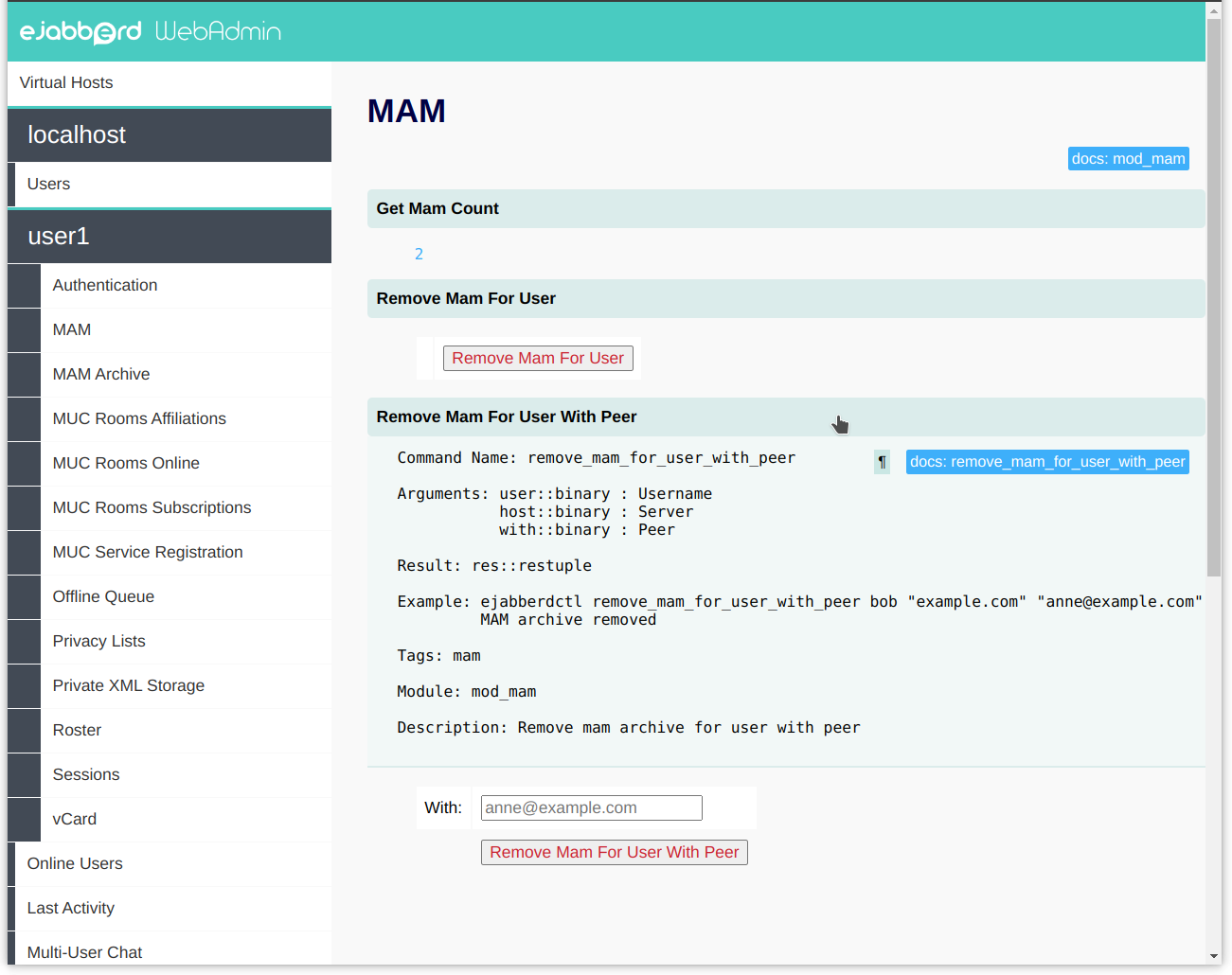Screen dimensions: 1232x975
Task: Open MUC Rooms Online
Action: tap(186, 464)
